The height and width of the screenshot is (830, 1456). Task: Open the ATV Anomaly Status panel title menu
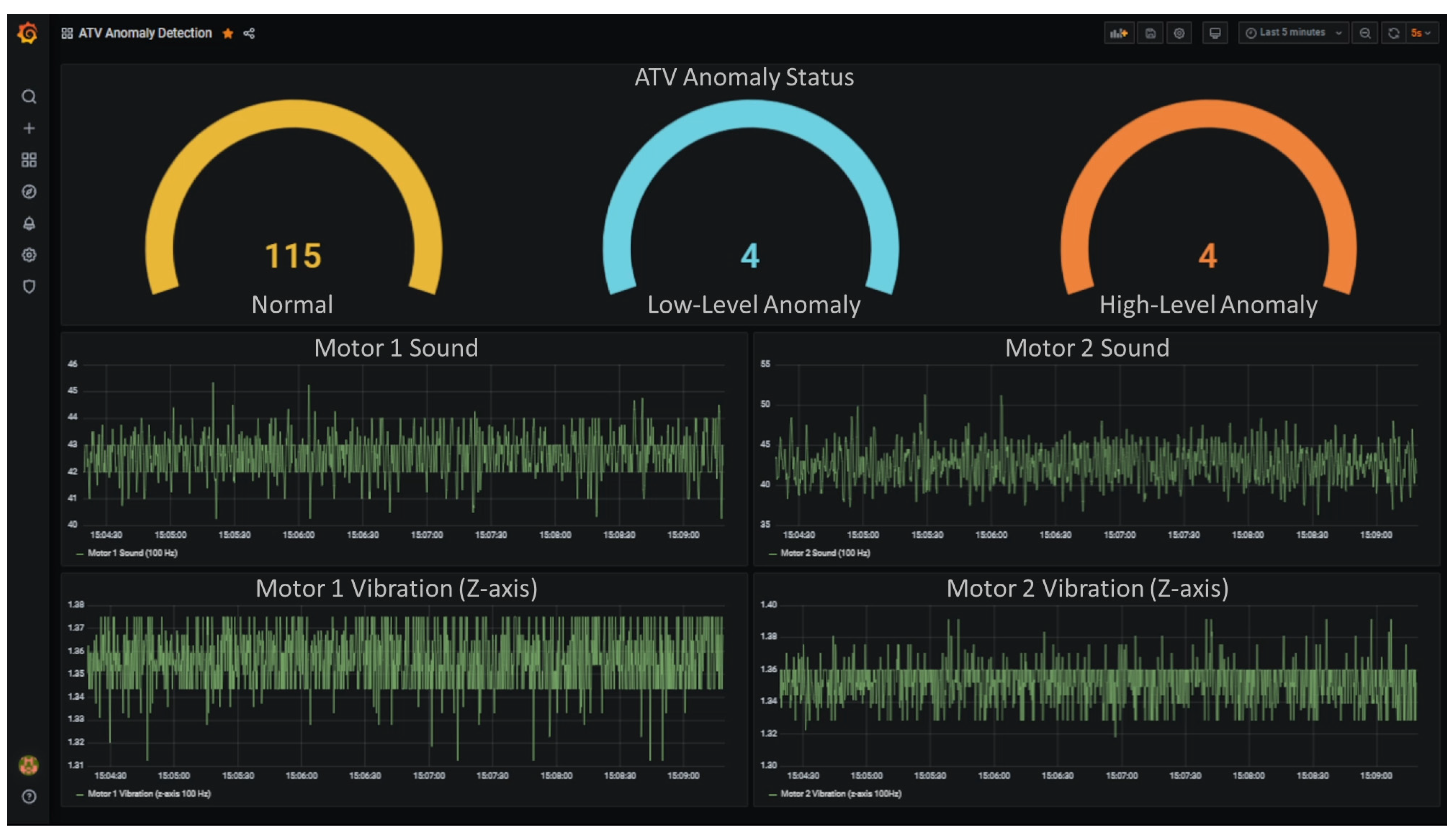(744, 77)
